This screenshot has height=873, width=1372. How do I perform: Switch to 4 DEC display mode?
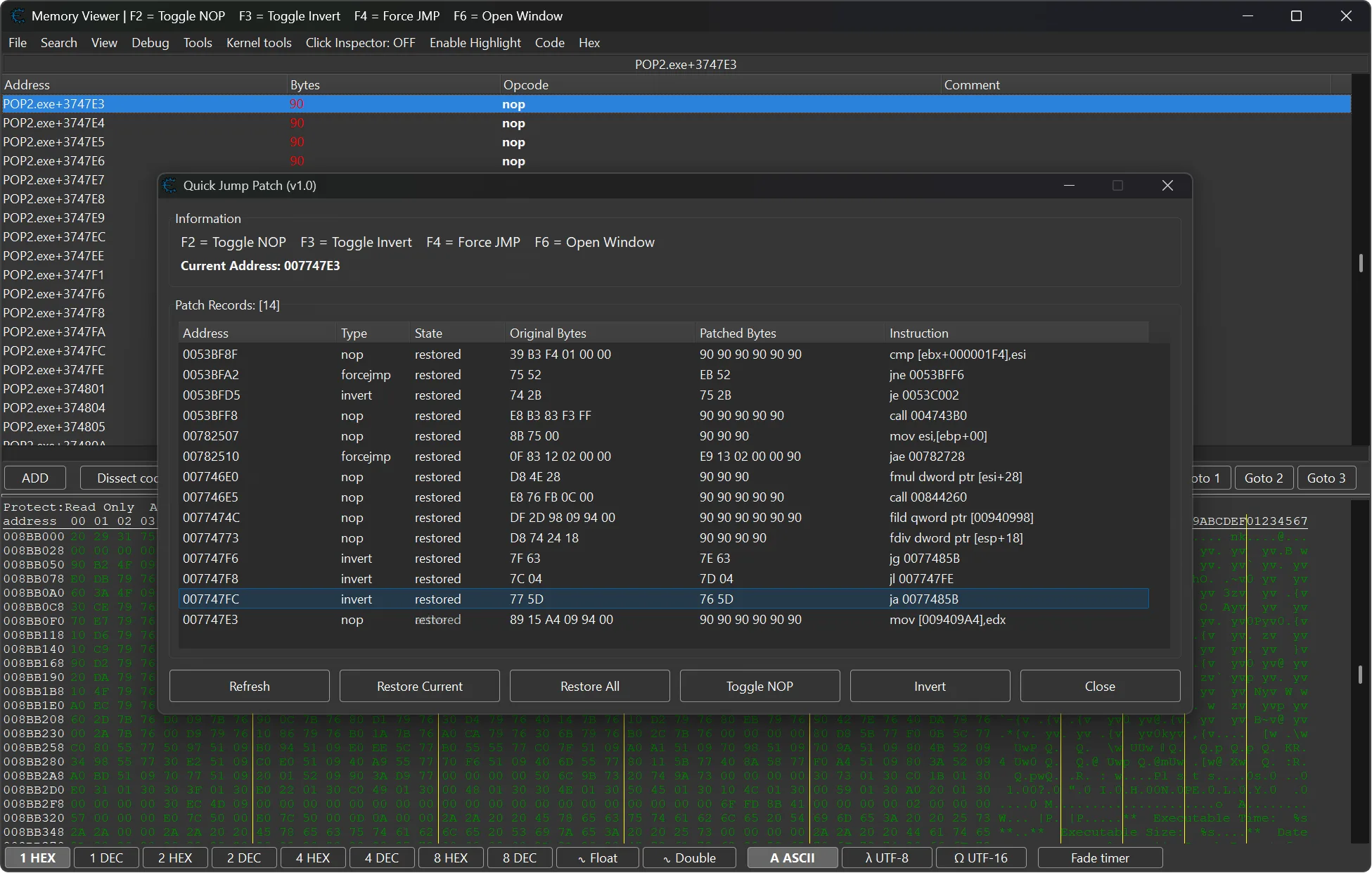click(381, 858)
